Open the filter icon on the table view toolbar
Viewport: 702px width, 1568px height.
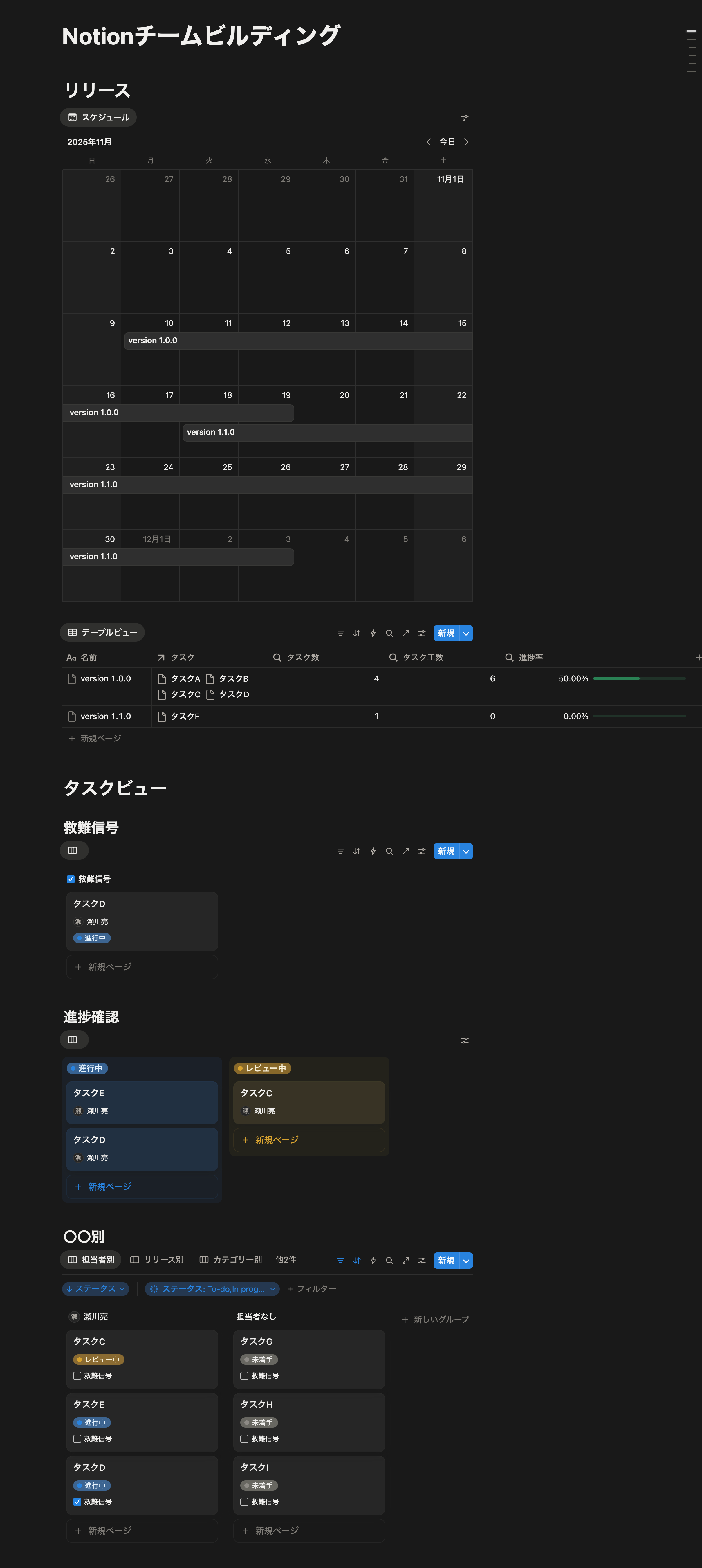pyautogui.click(x=340, y=633)
